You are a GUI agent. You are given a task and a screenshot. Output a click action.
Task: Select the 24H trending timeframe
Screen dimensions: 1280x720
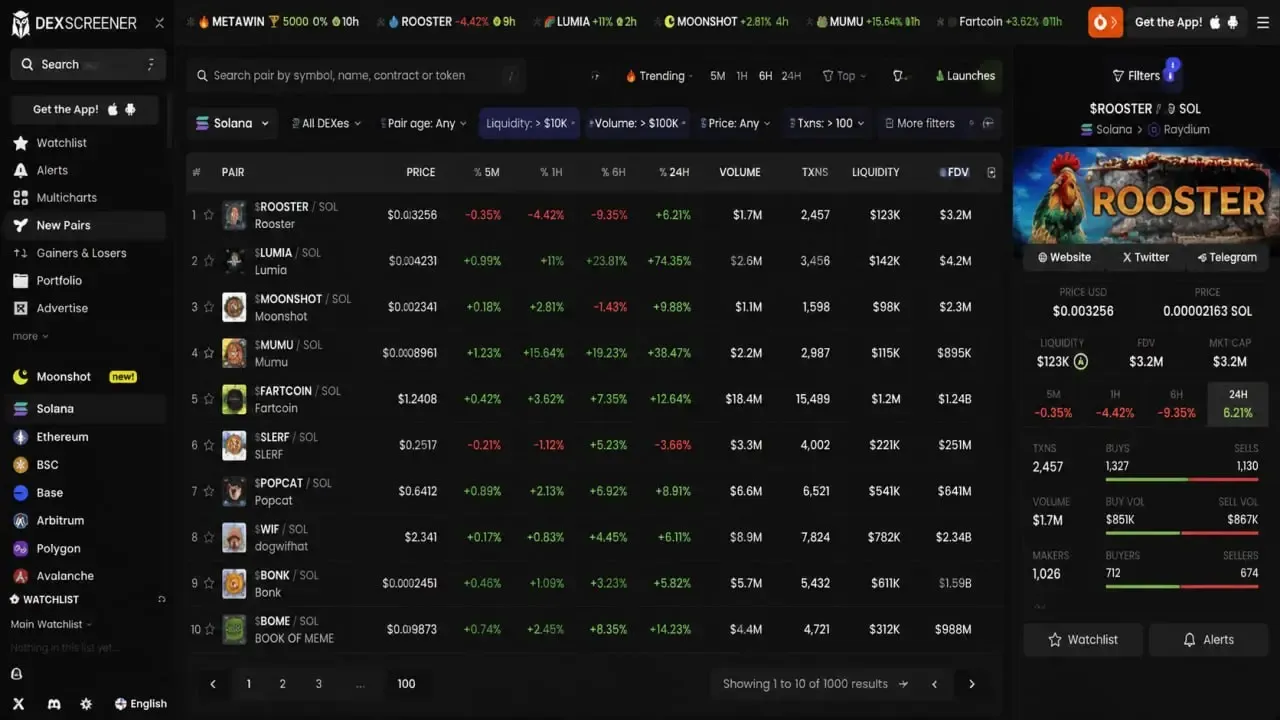pyautogui.click(x=791, y=76)
